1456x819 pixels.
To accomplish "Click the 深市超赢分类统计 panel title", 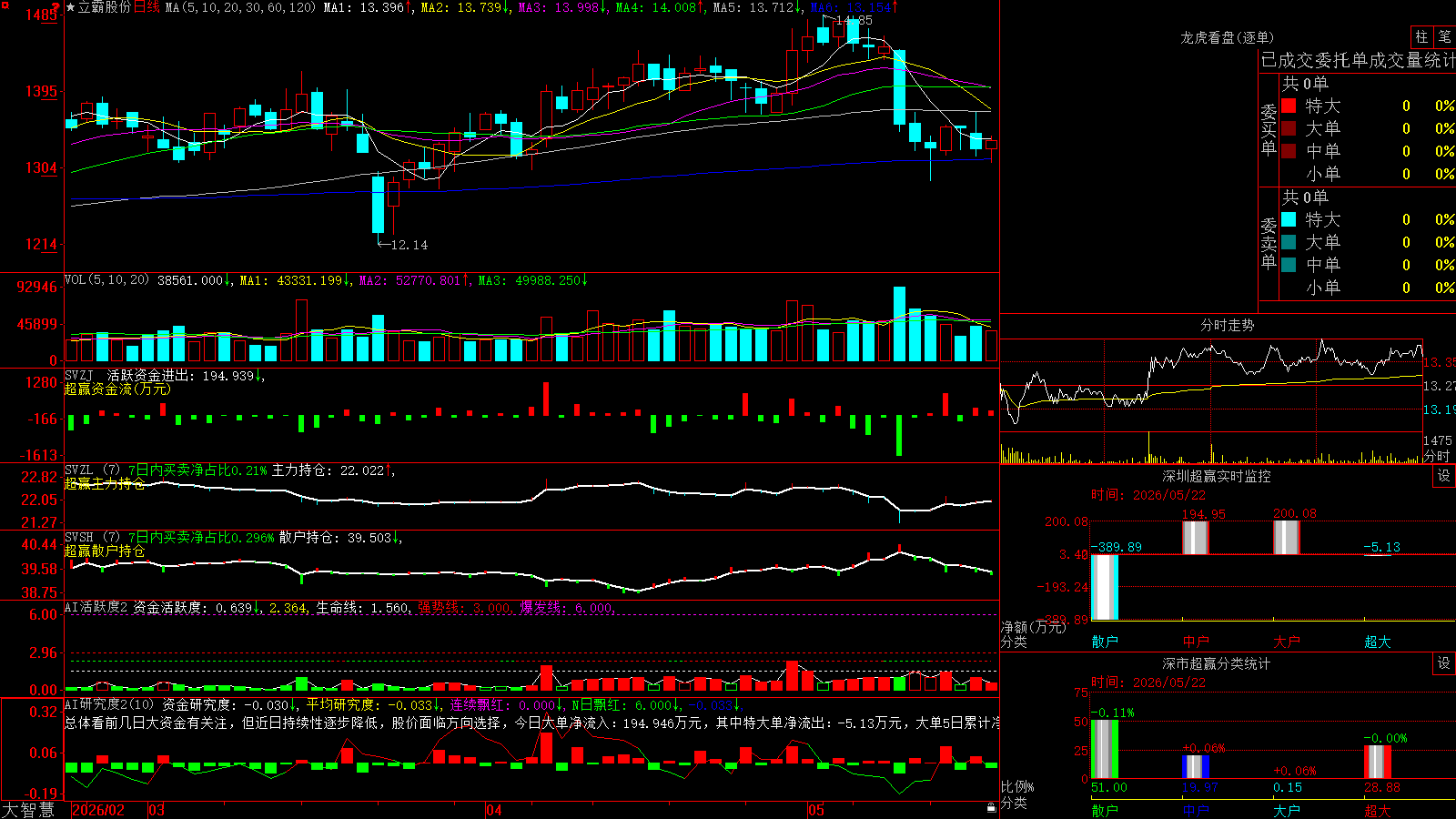I will [1216, 663].
